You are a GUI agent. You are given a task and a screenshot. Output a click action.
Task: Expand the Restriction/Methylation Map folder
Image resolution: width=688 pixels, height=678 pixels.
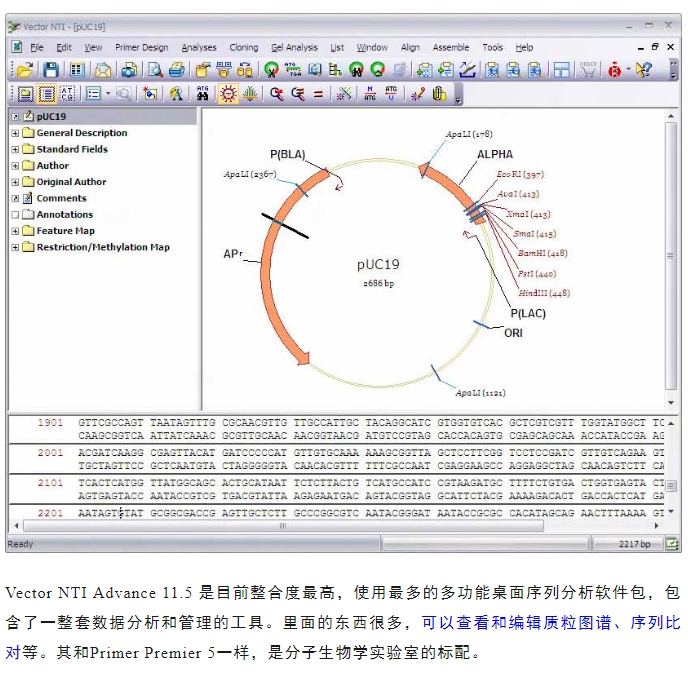pyautogui.click(x=15, y=248)
